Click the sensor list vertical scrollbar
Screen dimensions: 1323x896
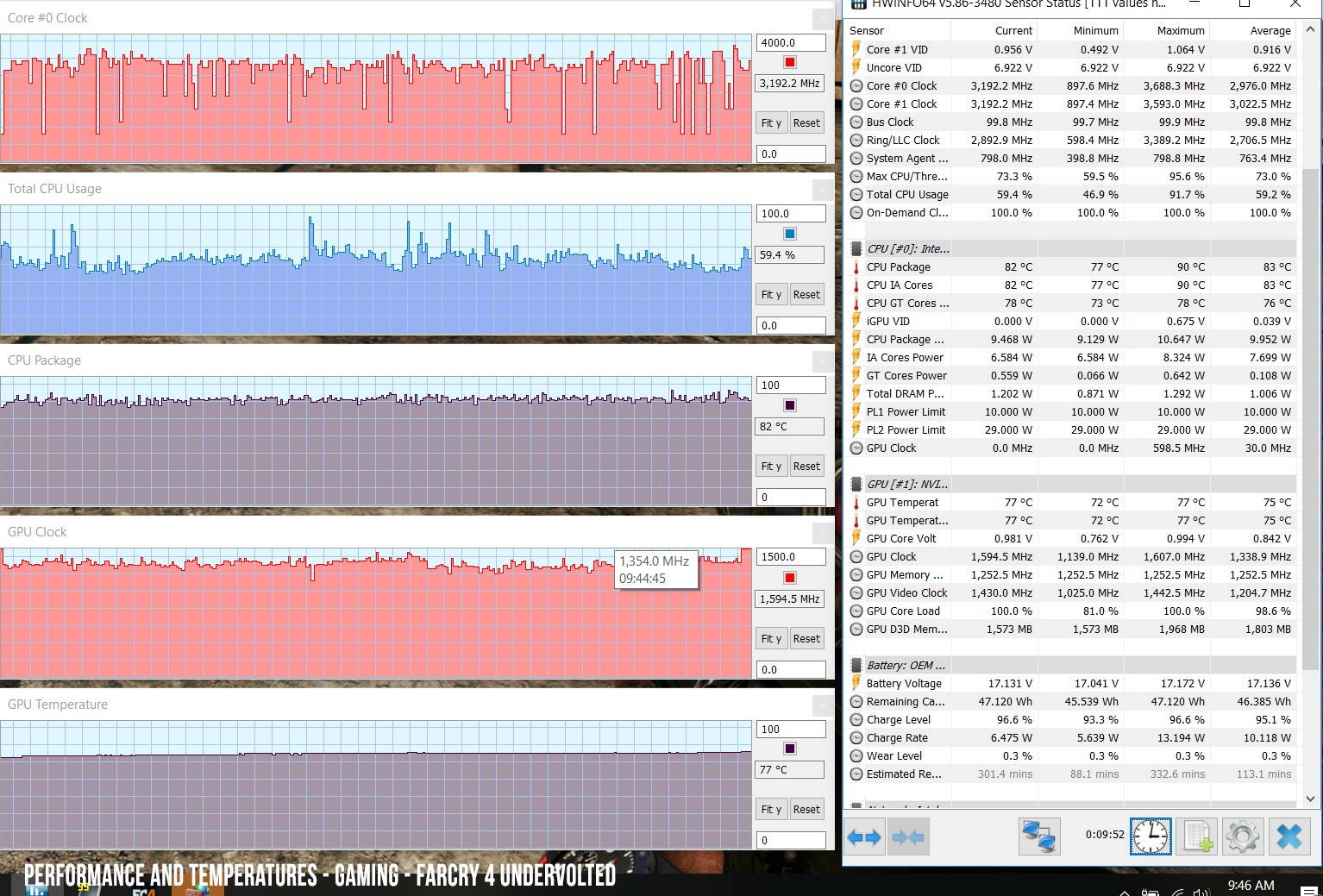tap(1310, 414)
